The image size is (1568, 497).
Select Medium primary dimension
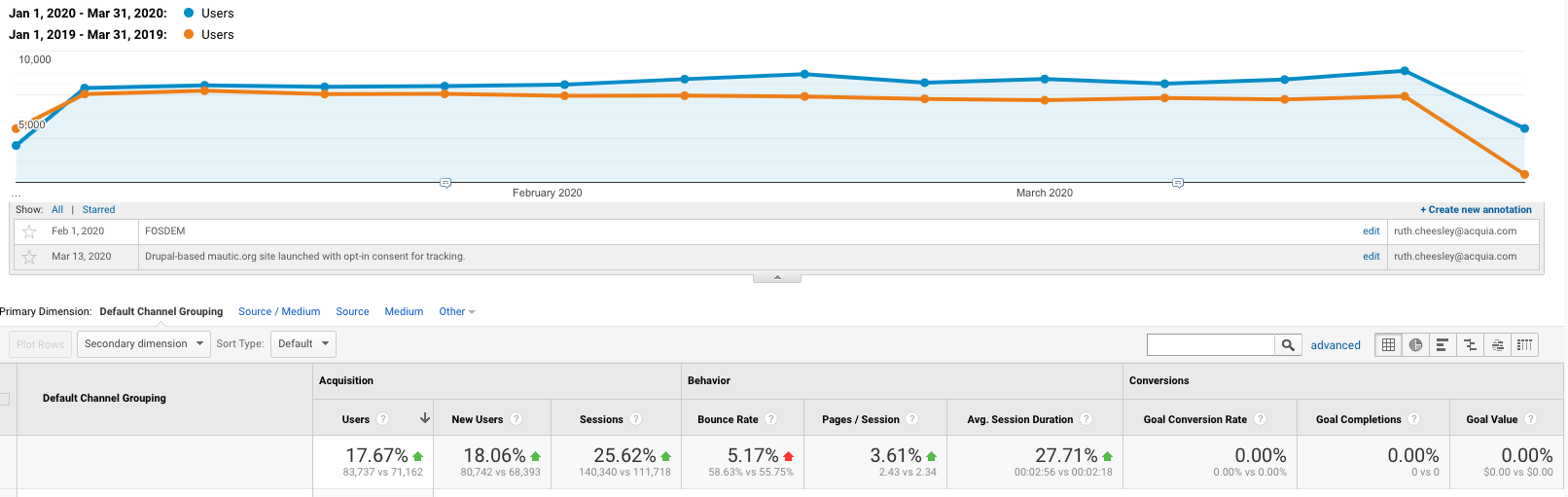coord(404,312)
